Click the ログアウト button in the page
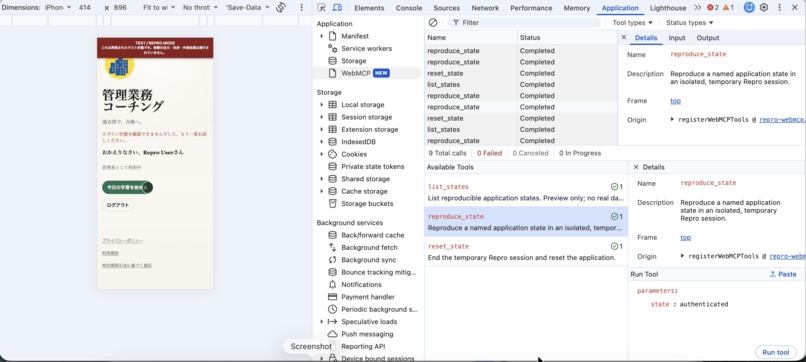 [118, 205]
